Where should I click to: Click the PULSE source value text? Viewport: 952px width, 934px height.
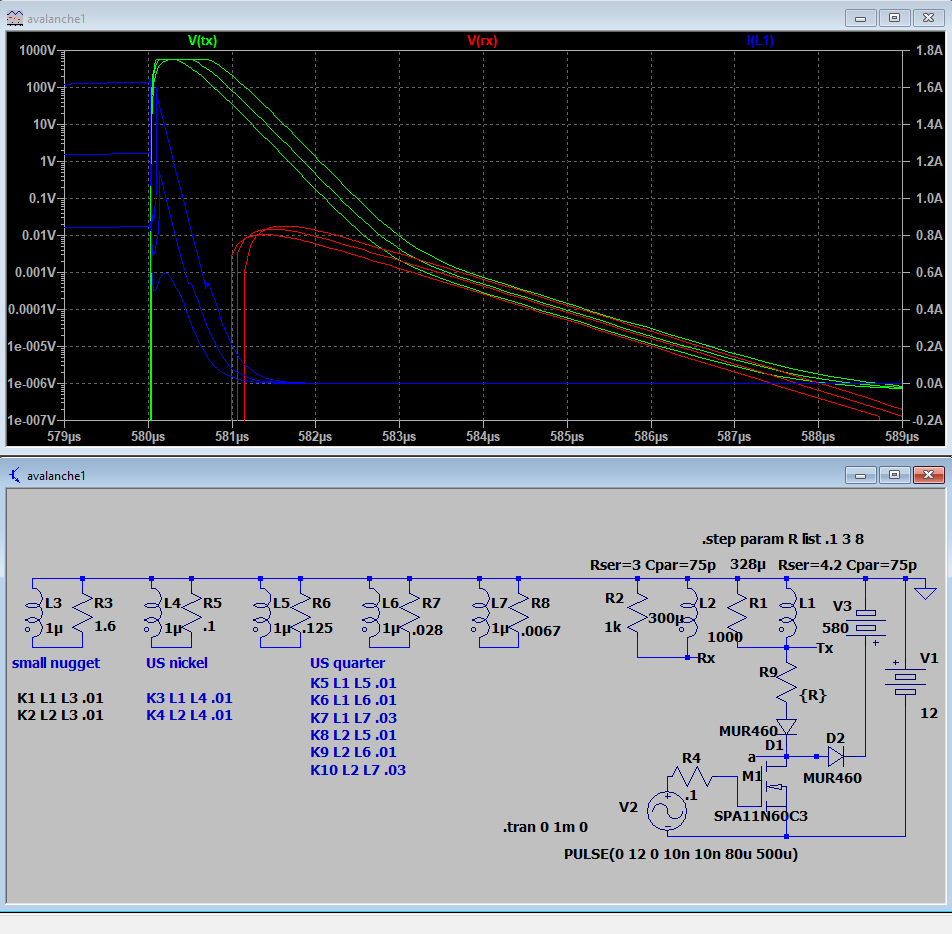pyautogui.click(x=681, y=854)
